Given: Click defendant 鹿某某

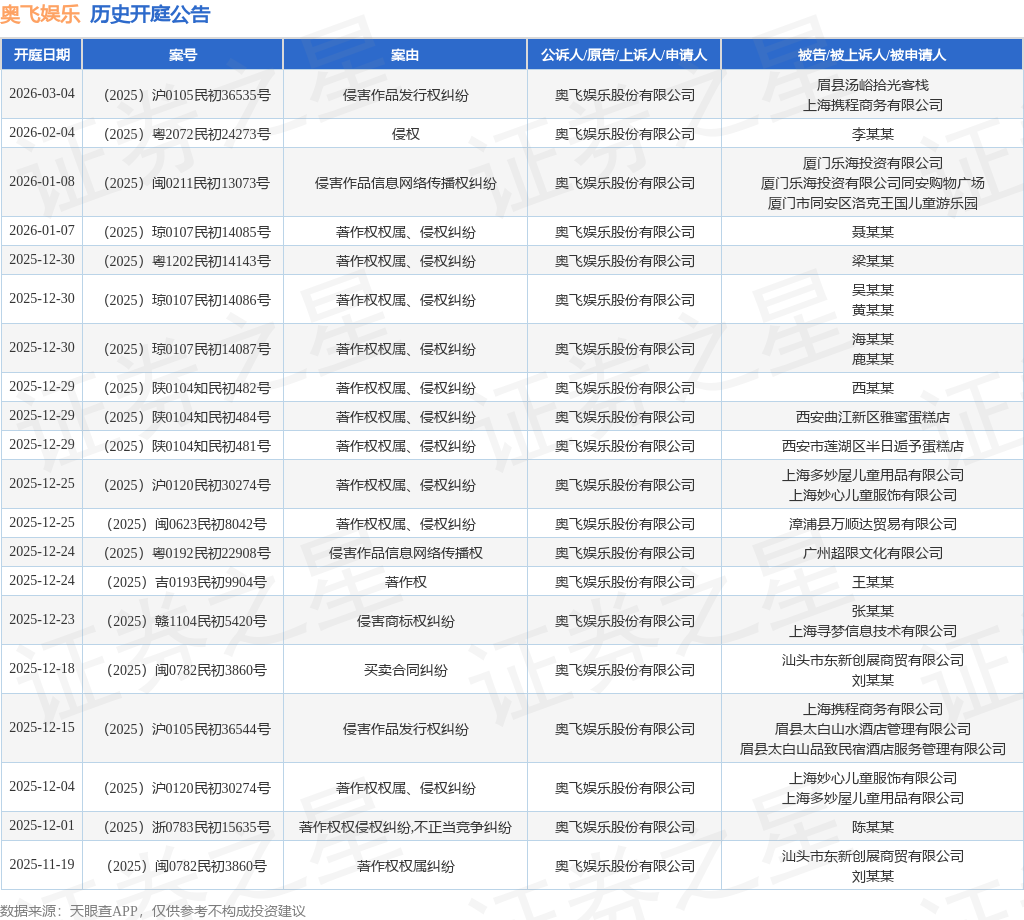Looking at the screenshot, I should (872, 359).
